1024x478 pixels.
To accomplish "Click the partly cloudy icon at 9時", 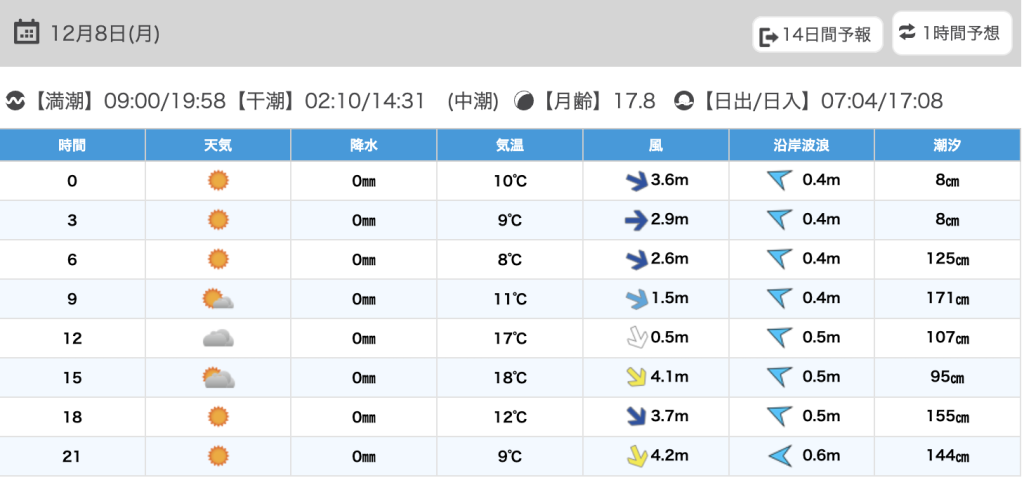I will [218, 299].
